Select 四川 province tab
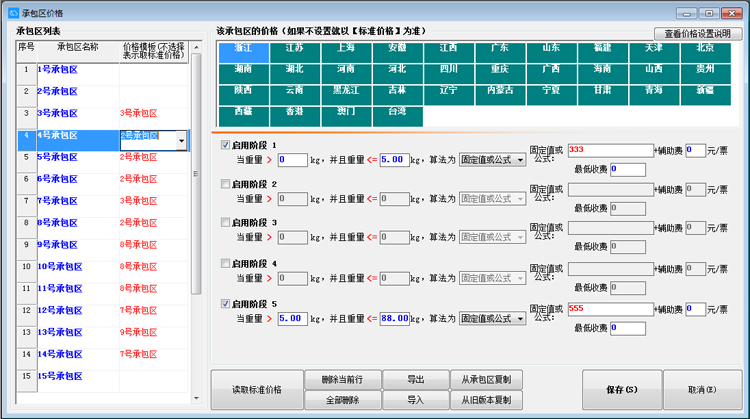750x419 pixels. [449, 74]
